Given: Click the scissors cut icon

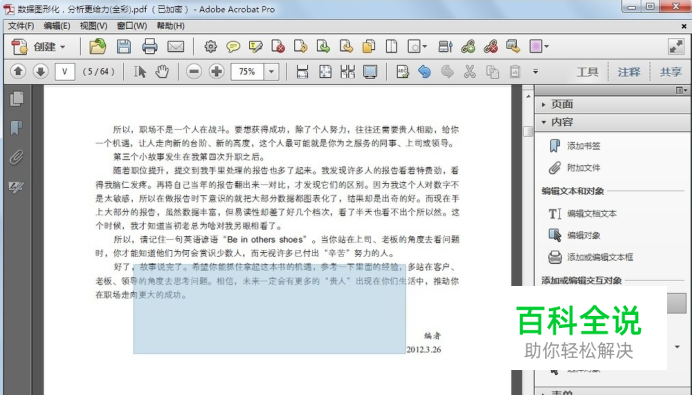Looking at the screenshot, I should click(470, 71).
